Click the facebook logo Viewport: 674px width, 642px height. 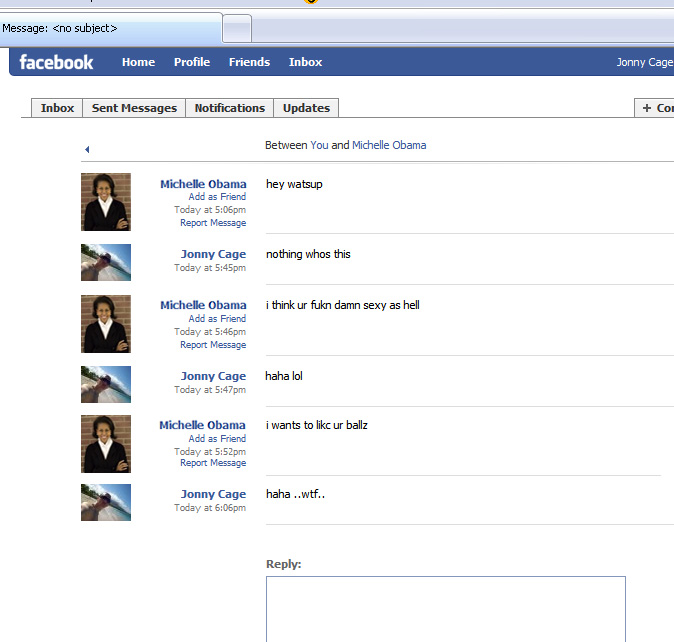tap(56, 62)
